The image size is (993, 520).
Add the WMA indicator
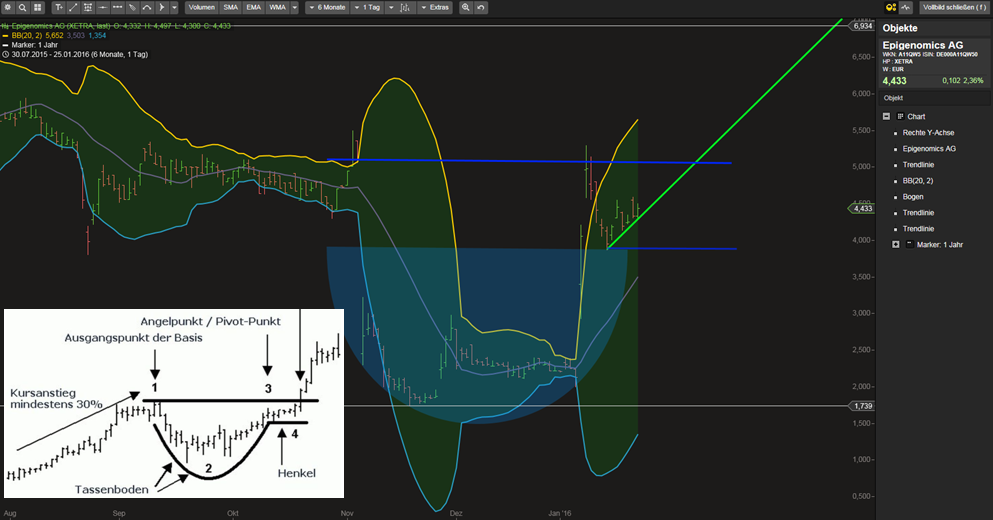[x=277, y=8]
